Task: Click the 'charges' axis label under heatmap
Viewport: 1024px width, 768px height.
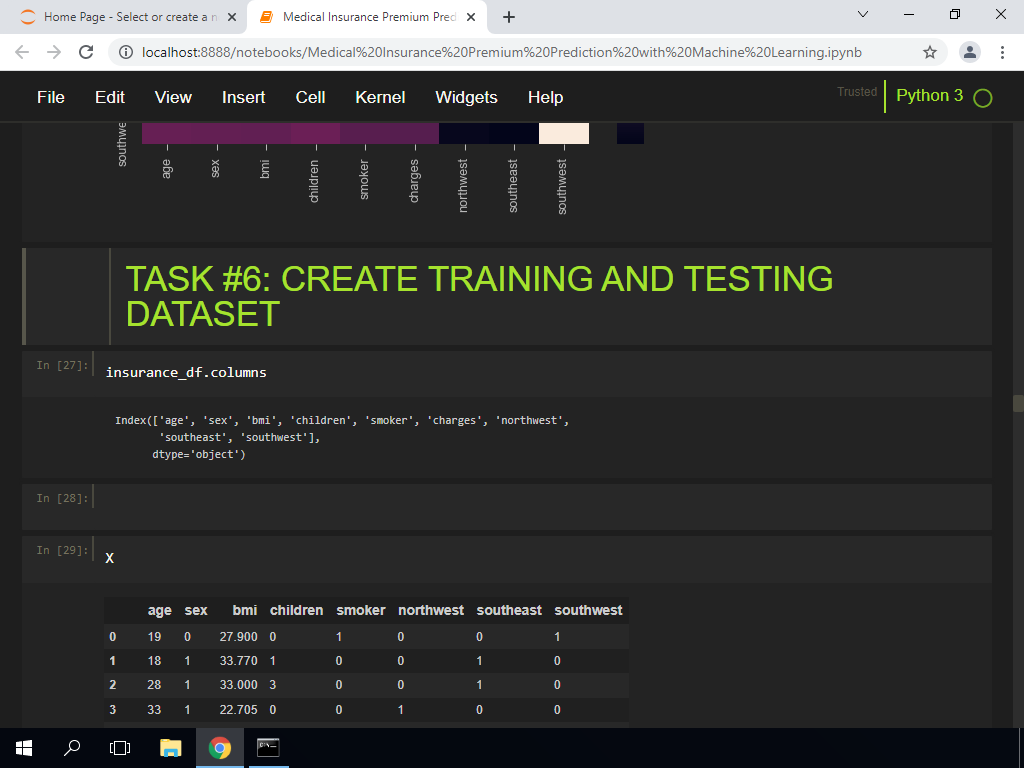Action: coord(414,181)
